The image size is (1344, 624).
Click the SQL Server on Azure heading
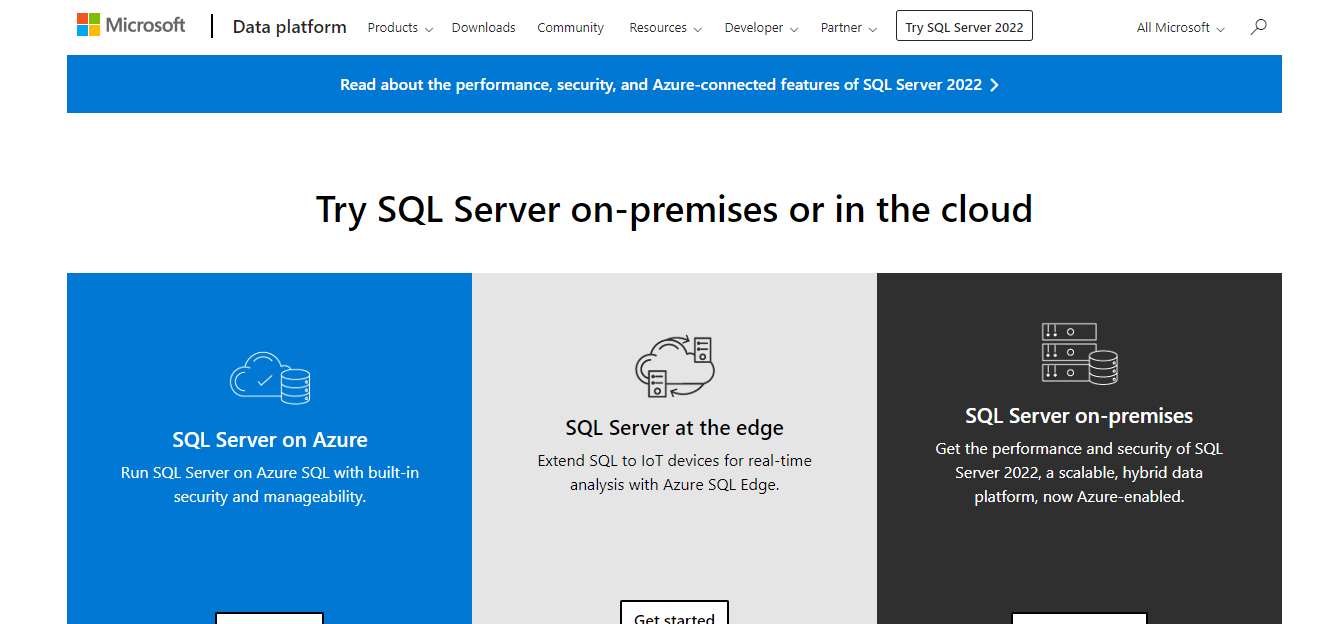point(270,440)
